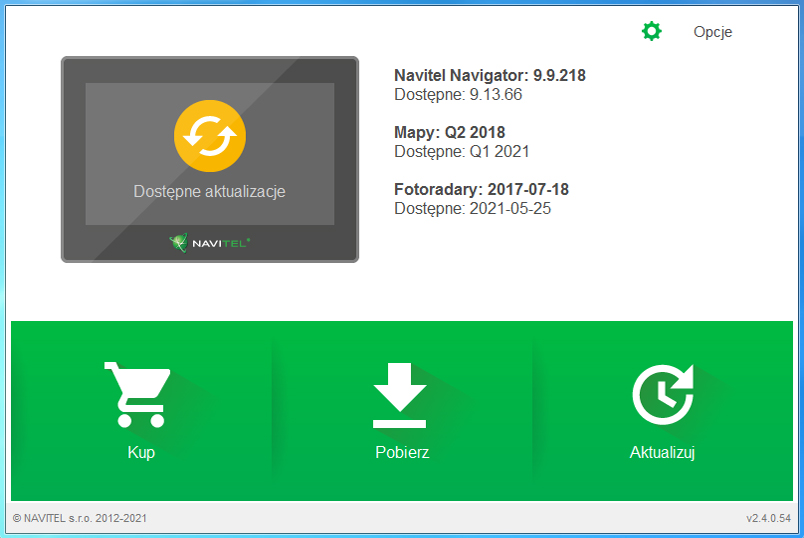This screenshot has height=538, width=804.
Task: Click the clock update icon
Action: click(x=662, y=392)
